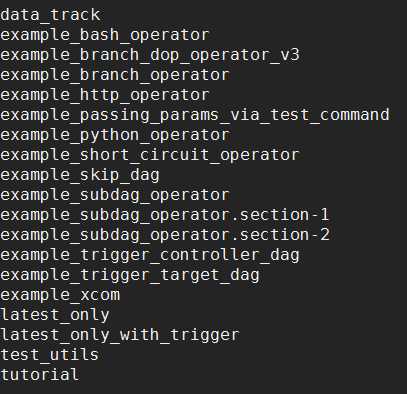Select example_passing_params_via_test_command line
407x394 pixels.
pyautogui.click(x=195, y=115)
